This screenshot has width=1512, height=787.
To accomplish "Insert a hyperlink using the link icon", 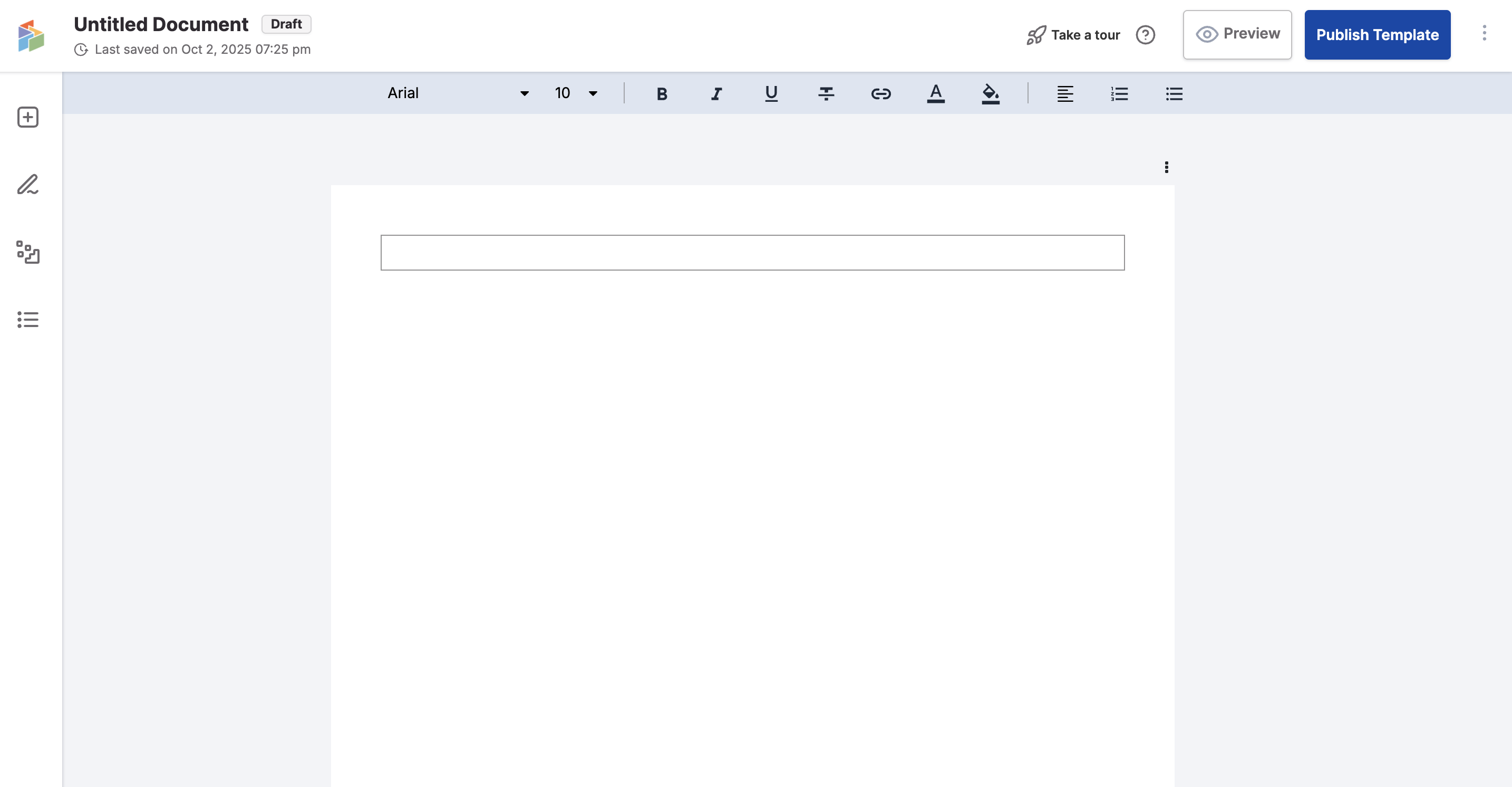I will click(880, 93).
